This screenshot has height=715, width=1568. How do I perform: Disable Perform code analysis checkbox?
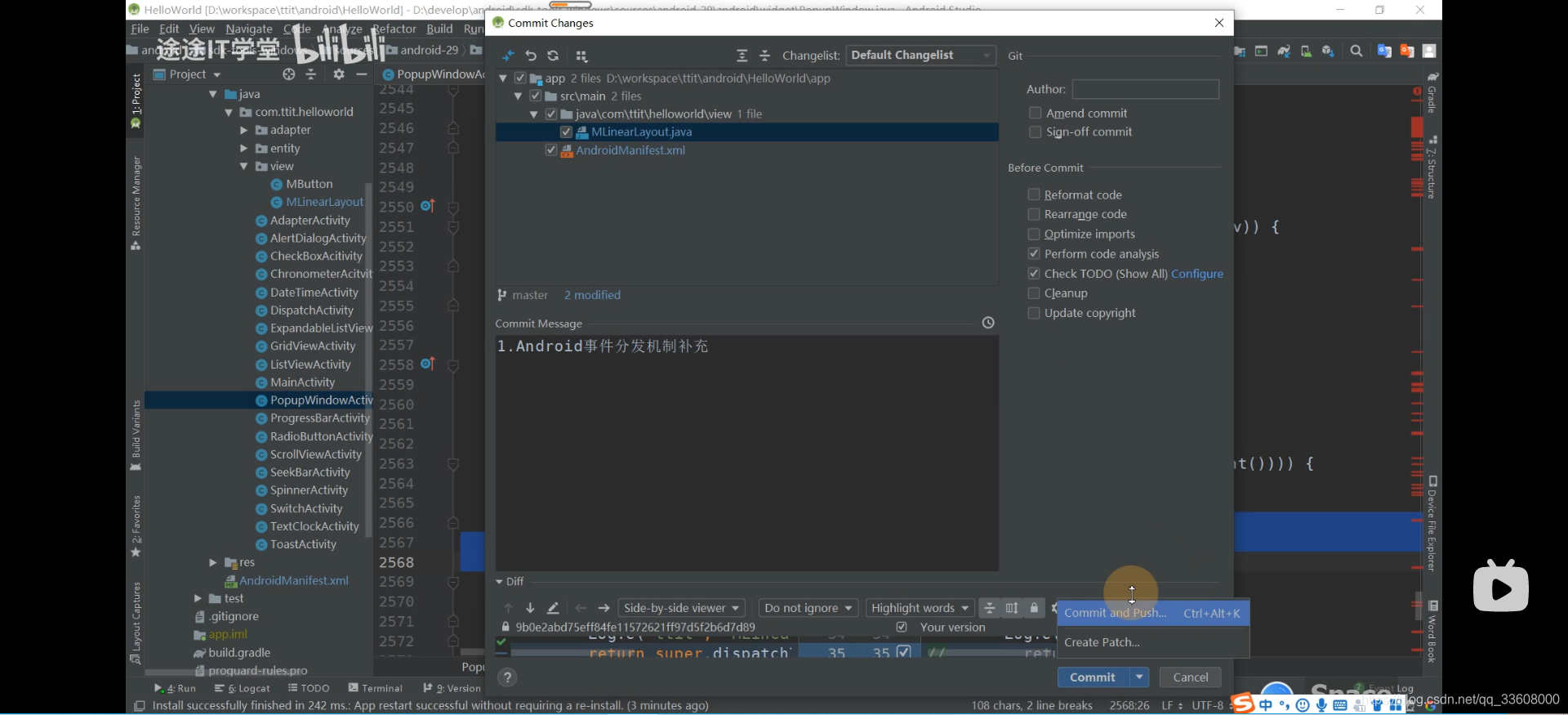pyautogui.click(x=1034, y=253)
